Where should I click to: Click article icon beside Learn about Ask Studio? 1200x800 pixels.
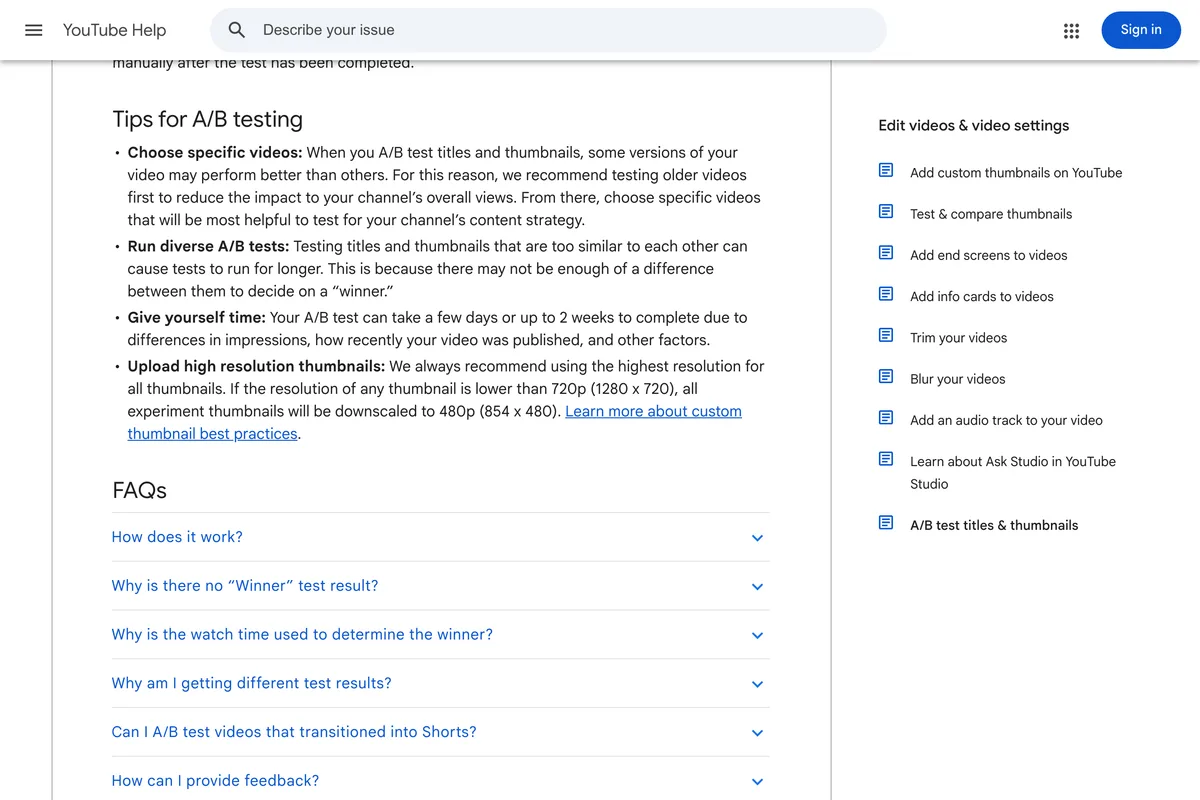point(886,459)
